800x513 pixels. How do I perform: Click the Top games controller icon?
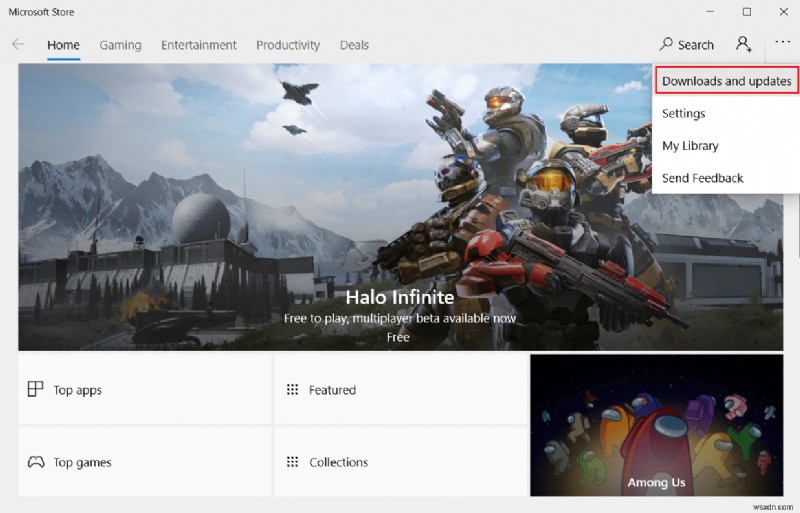[x=36, y=462]
